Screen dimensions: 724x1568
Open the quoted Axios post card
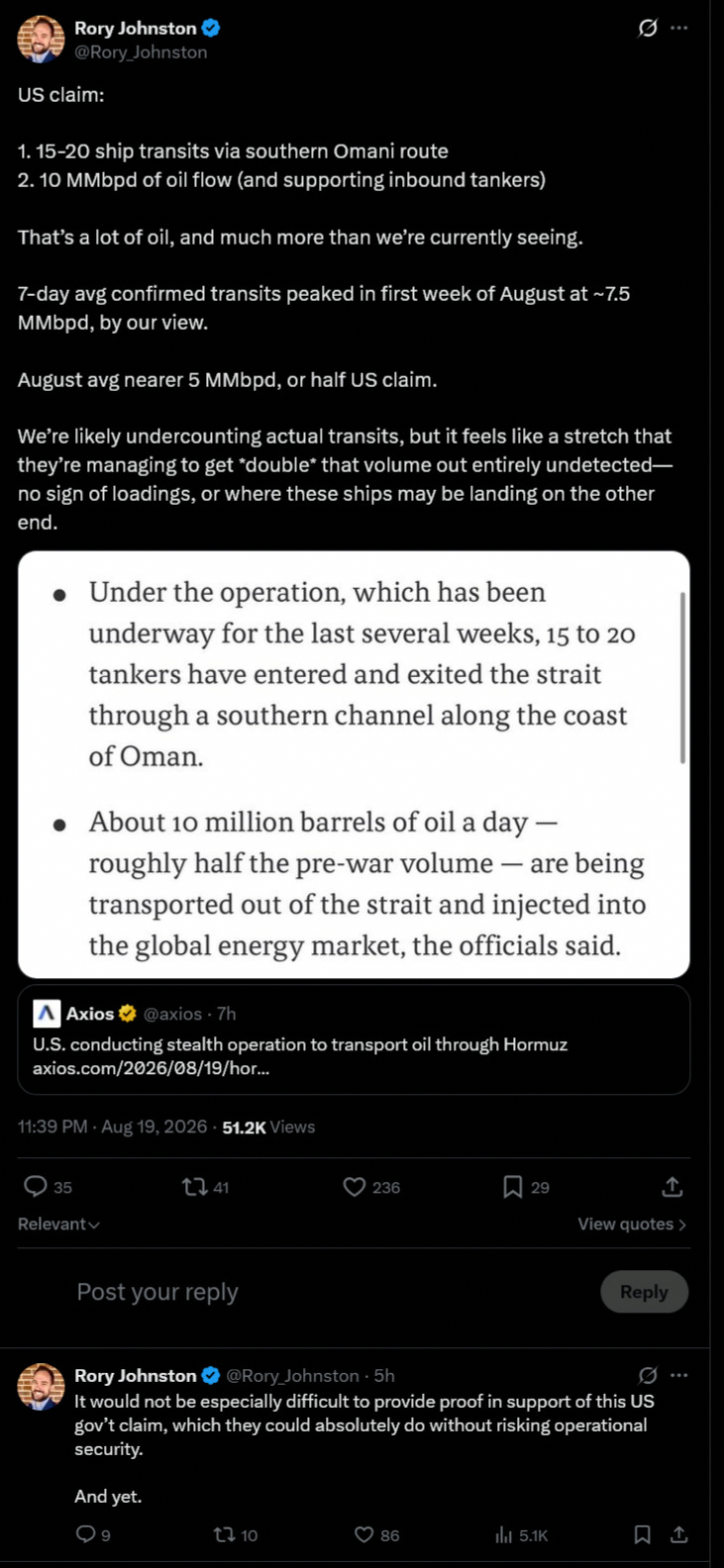coord(354,1039)
